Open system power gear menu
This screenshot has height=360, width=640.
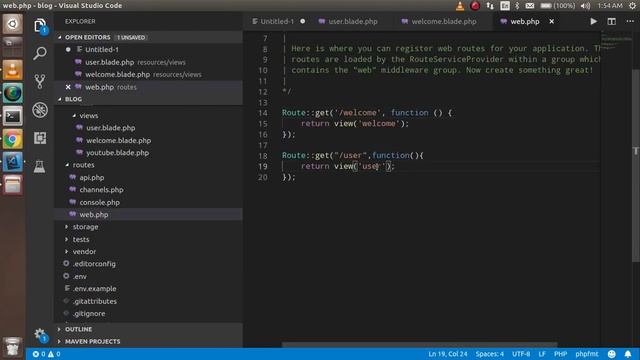coord(632,6)
